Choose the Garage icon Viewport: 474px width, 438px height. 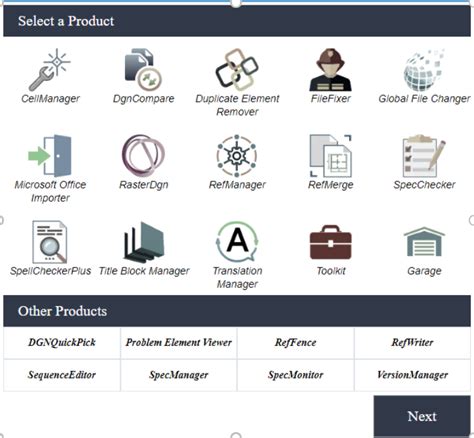pyautogui.click(x=424, y=242)
